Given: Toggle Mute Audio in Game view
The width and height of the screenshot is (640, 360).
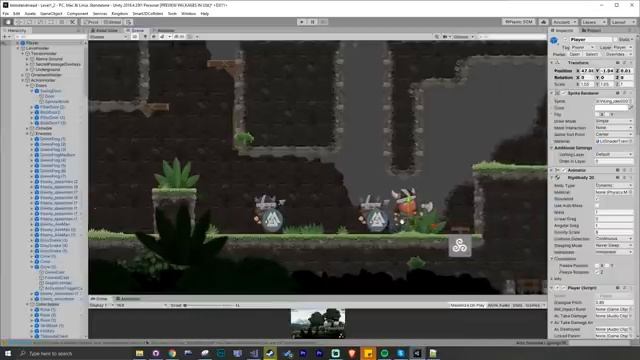Looking at the screenshot, I should point(498,305).
